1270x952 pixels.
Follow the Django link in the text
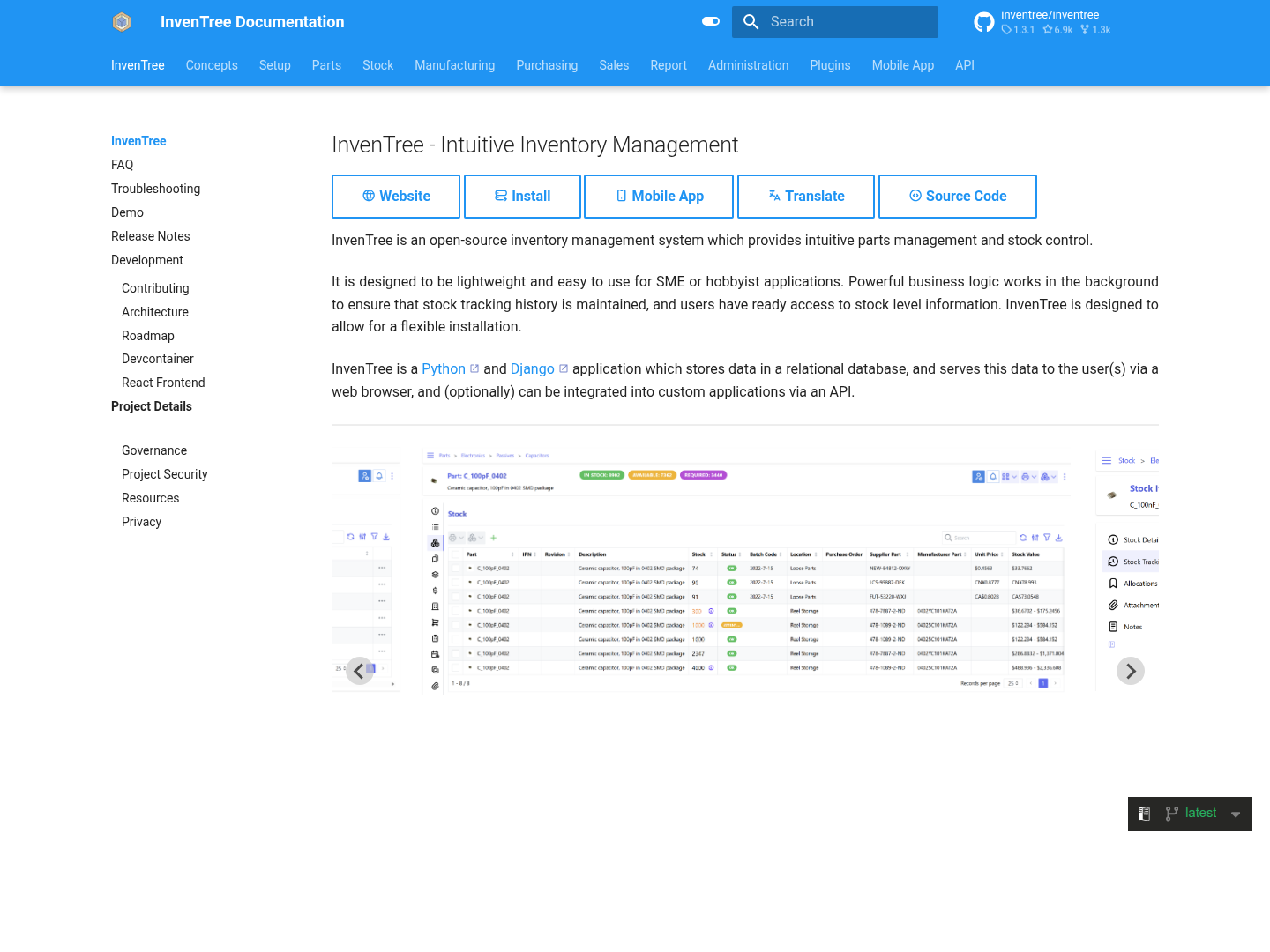click(x=539, y=369)
